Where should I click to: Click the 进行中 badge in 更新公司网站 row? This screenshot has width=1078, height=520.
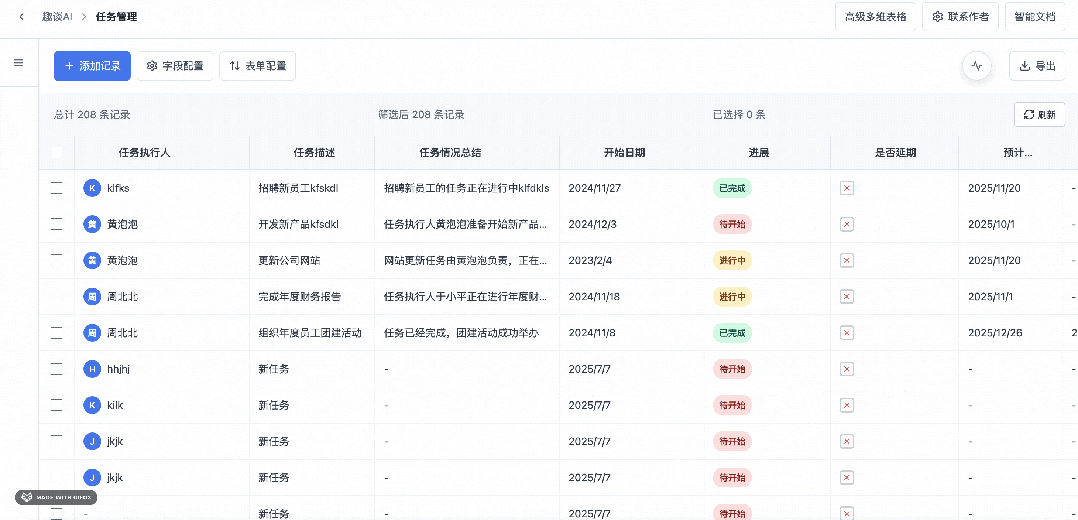click(732, 261)
